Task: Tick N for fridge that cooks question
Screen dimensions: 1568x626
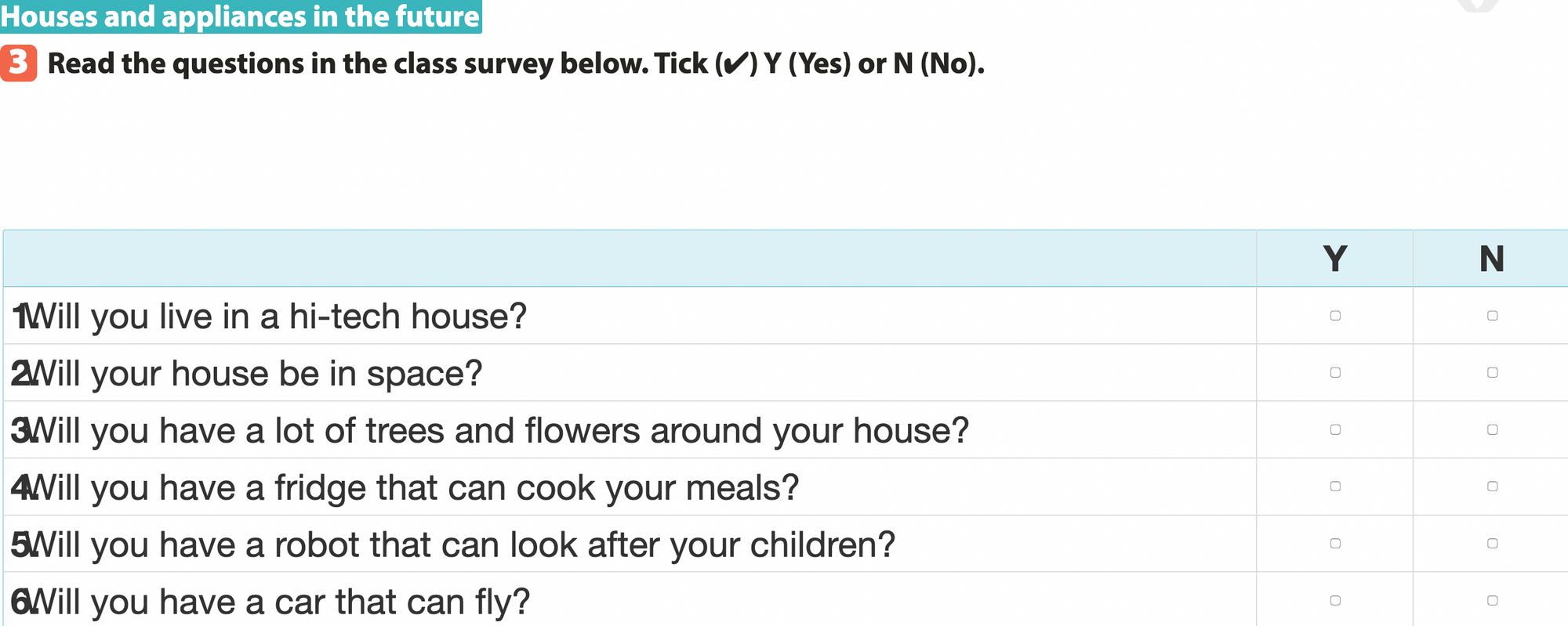Action: click(x=1492, y=487)
